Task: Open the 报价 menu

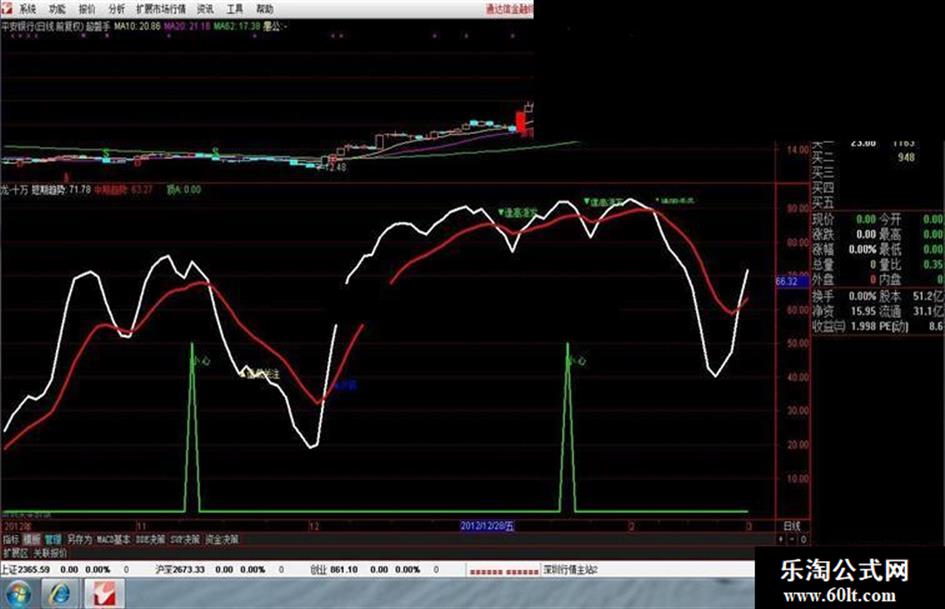Action: tap(87, 8)
